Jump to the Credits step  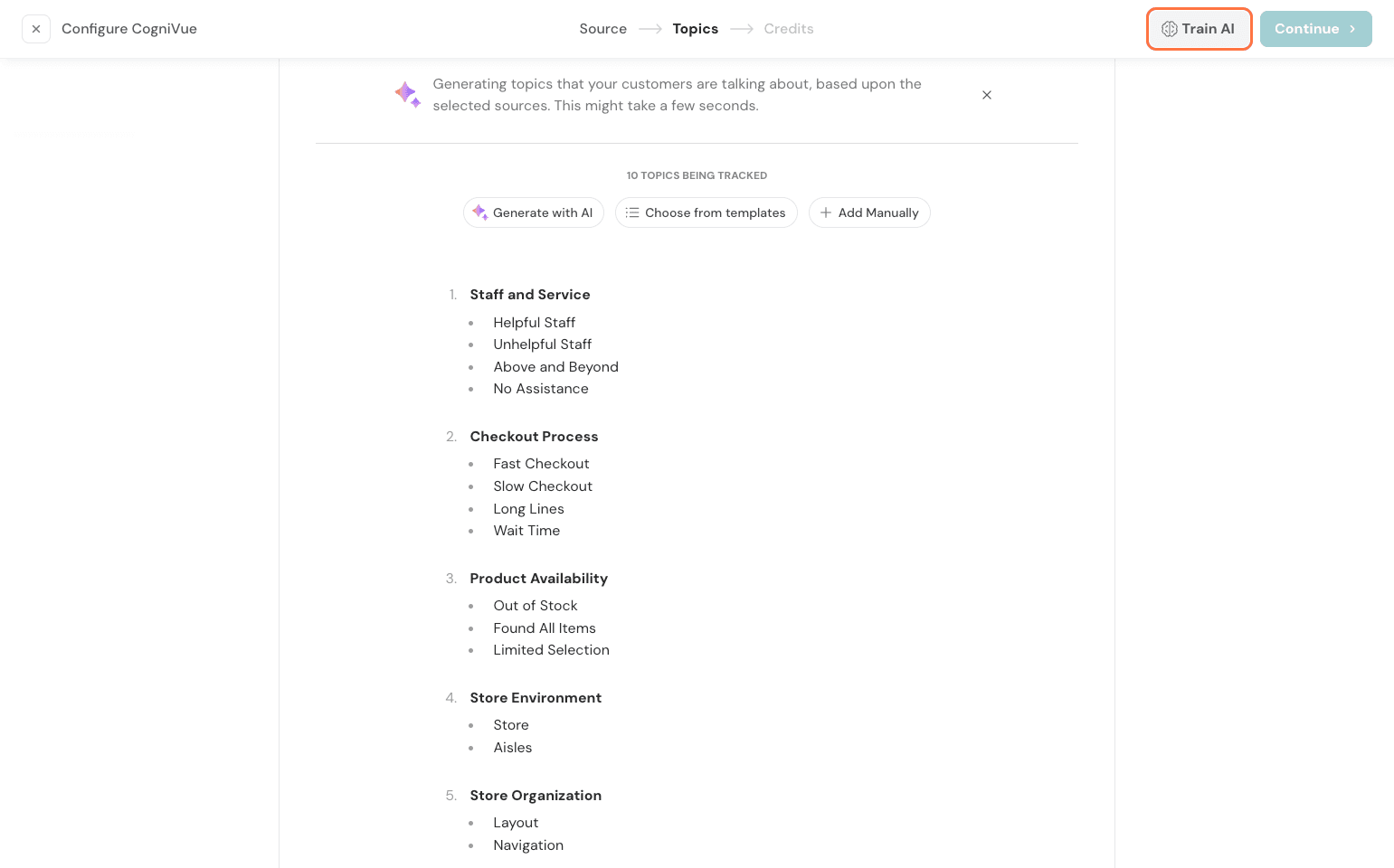coord(788,29)
